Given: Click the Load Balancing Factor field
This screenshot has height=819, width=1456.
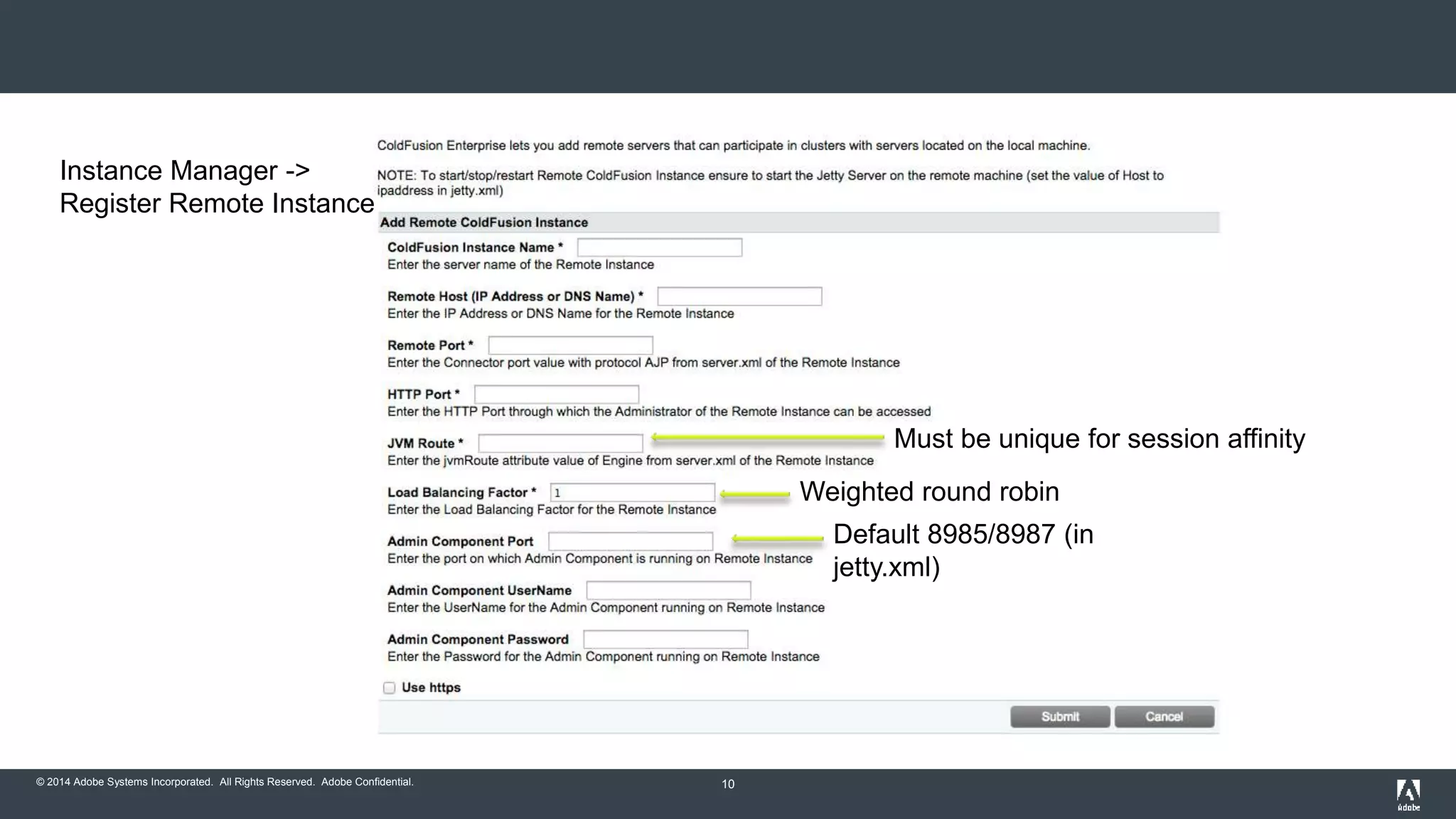Looking at the screenshot, I should [x=633, y=493].
